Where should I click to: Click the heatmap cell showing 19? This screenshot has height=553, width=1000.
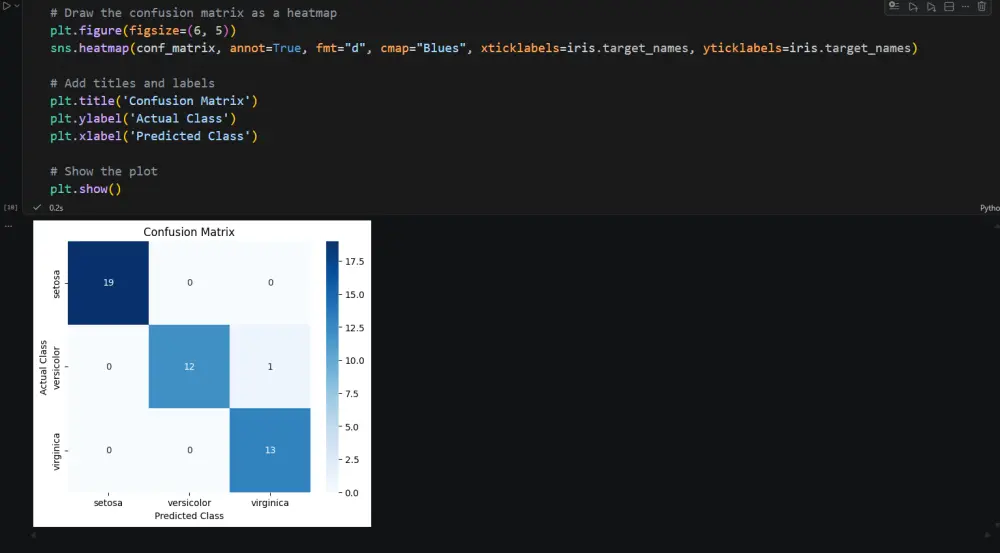tap(108, 283)
